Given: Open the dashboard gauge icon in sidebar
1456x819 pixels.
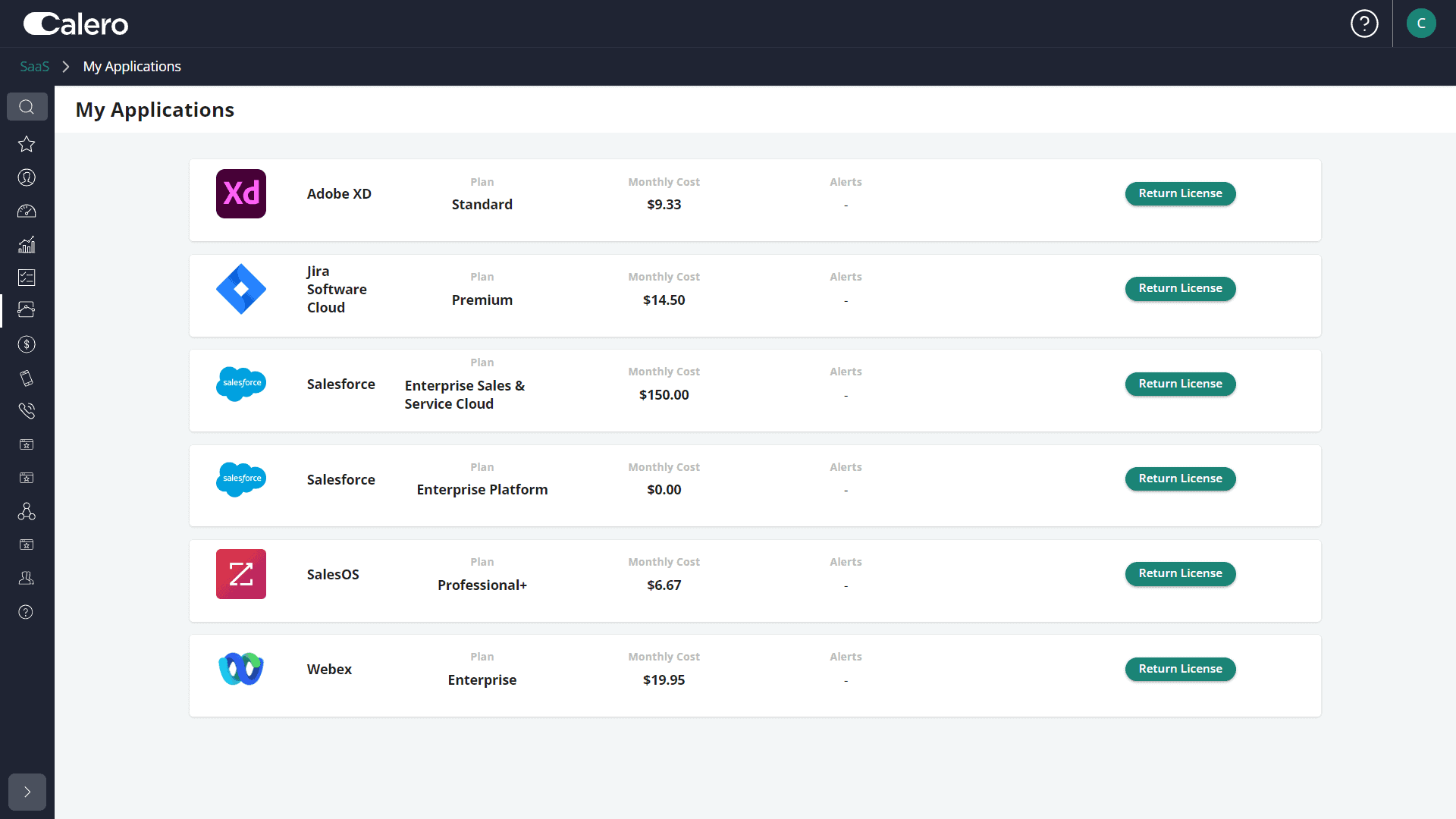Looking at the screenshot, I should [x=27, y=211].
